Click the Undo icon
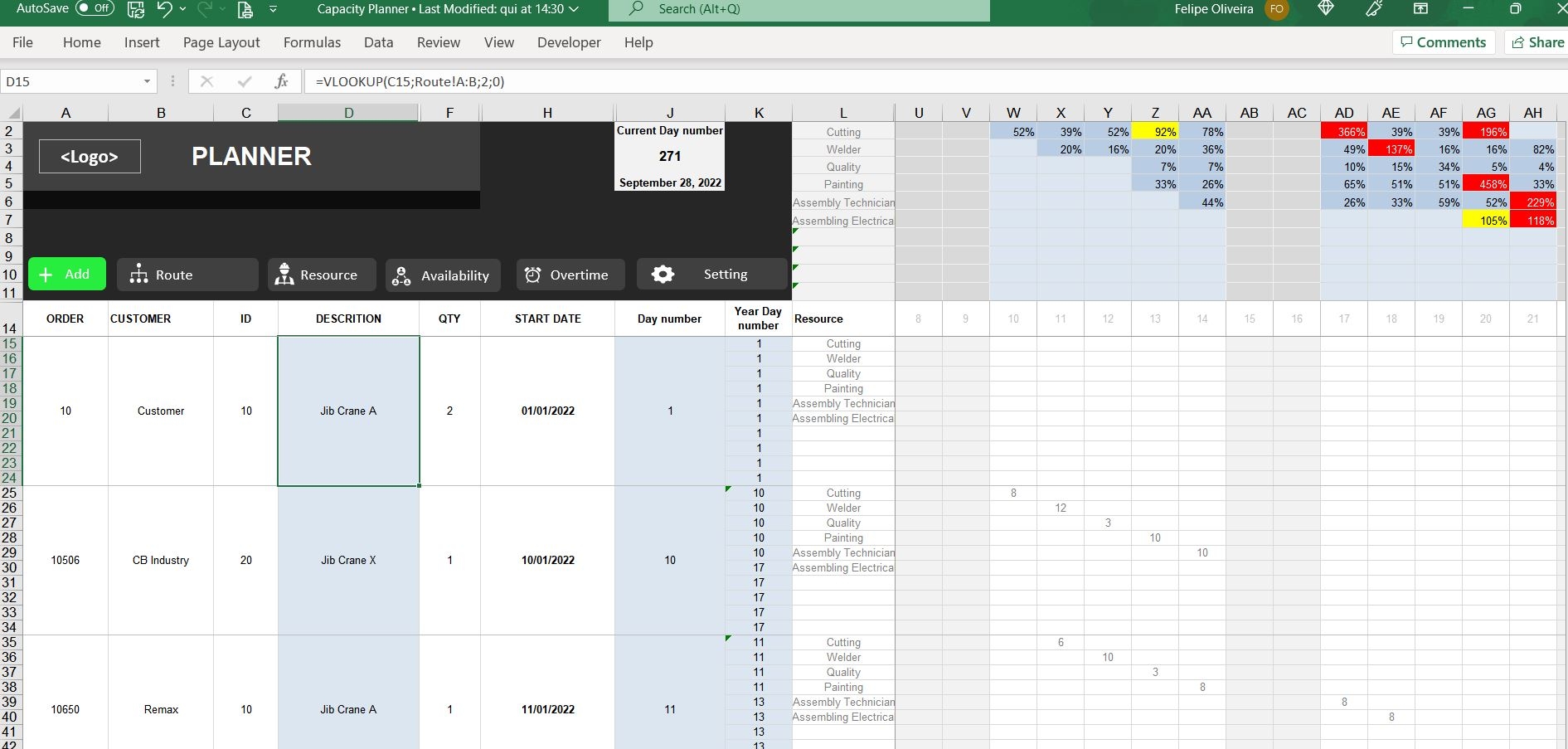This screenshot has height=749, width=1568. coord(165,9)
